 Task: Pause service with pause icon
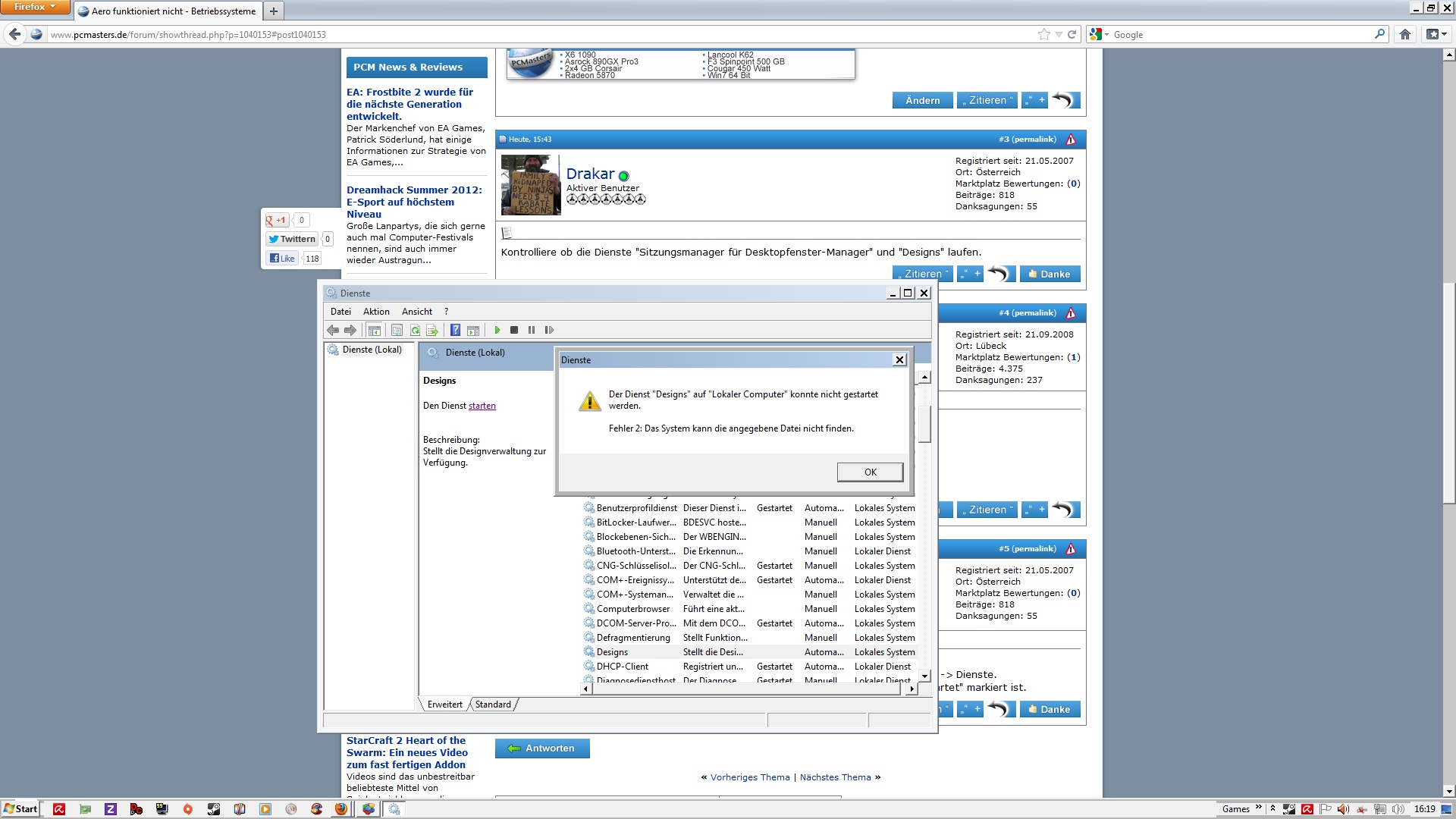(x=532, y=330)
